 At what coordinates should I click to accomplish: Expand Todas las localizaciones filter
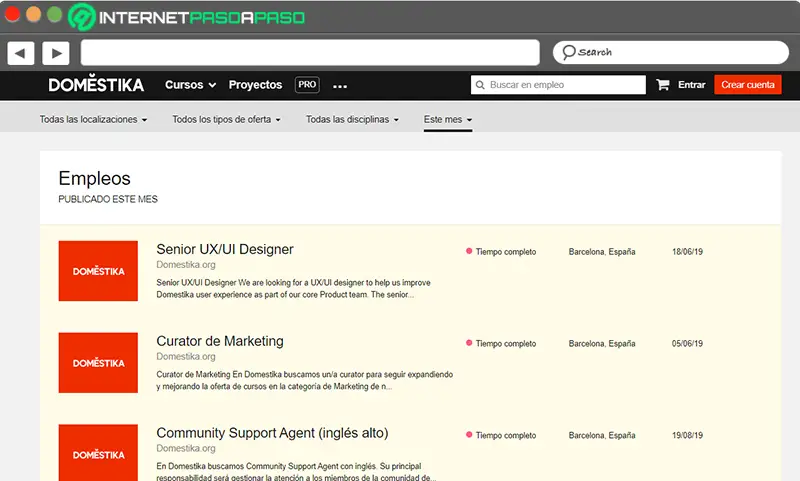[93, 120]
